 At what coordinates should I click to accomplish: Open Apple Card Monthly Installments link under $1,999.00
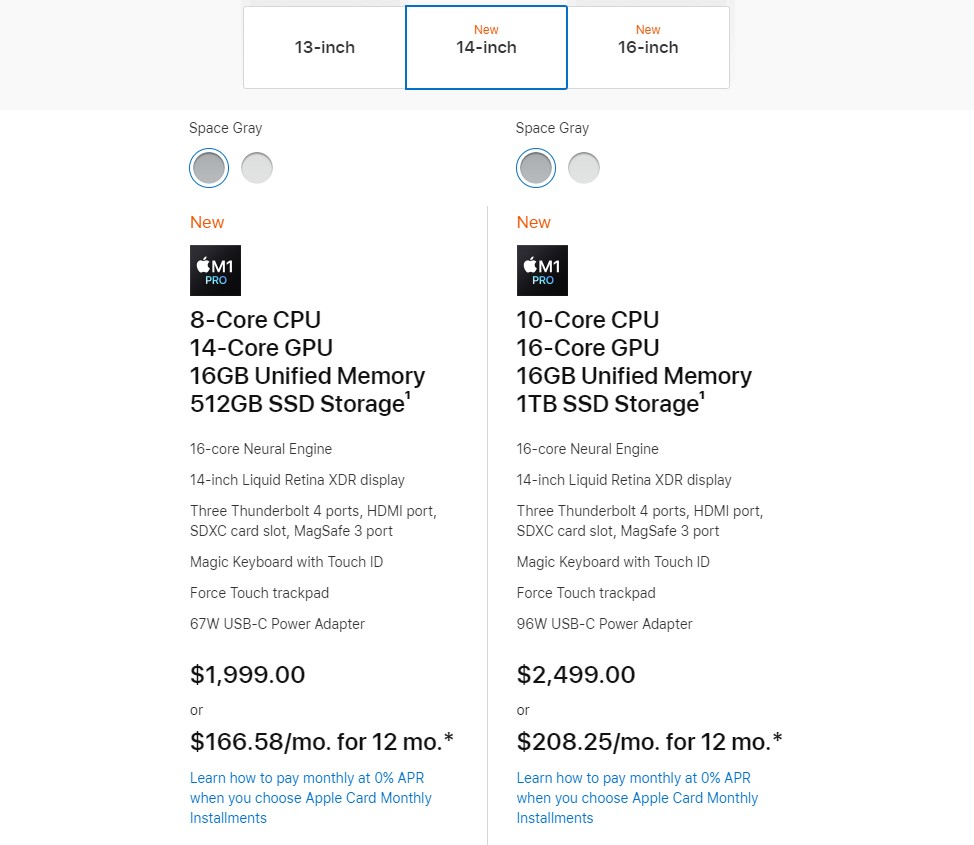(311, 798)
